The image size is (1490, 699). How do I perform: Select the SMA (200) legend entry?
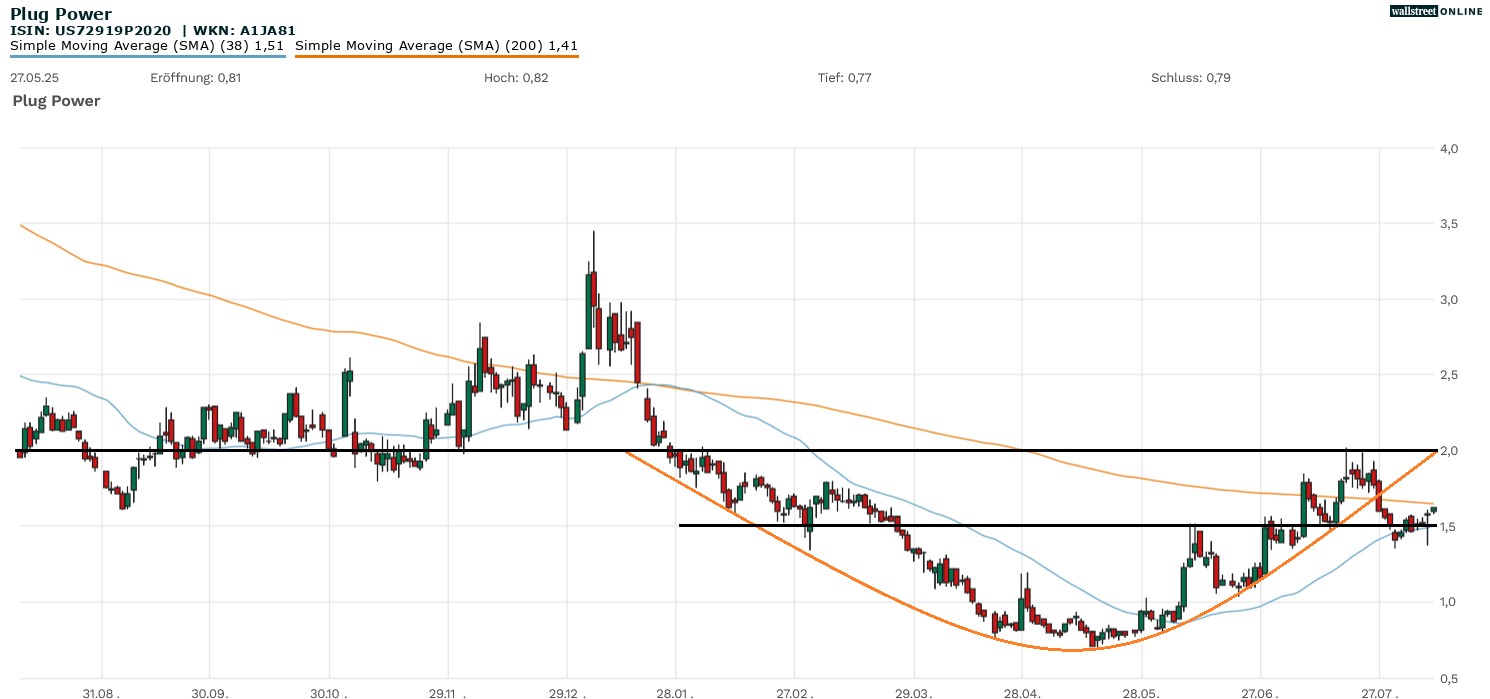437,46
